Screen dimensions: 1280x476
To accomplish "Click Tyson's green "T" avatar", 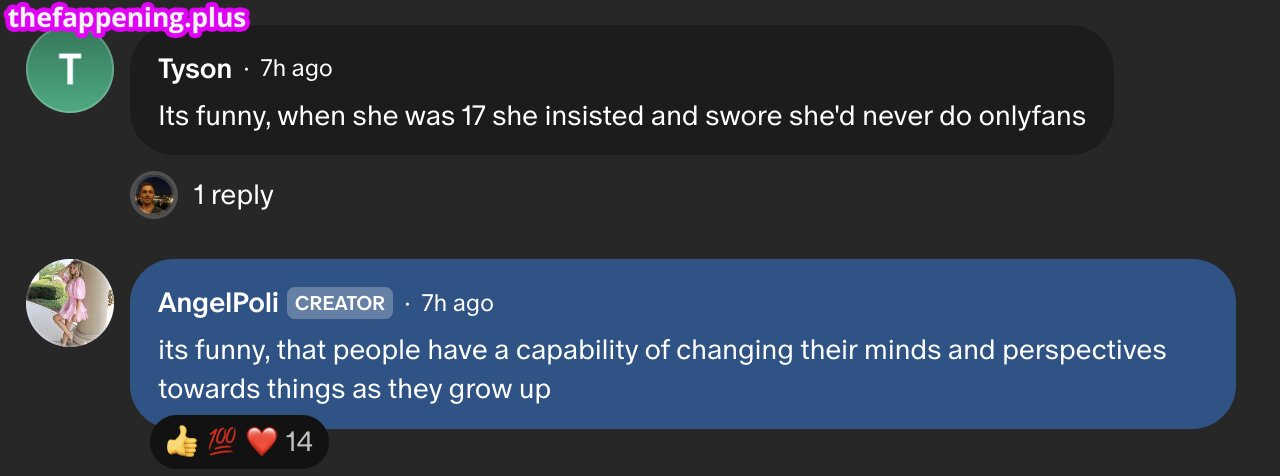I will point(69,70).
